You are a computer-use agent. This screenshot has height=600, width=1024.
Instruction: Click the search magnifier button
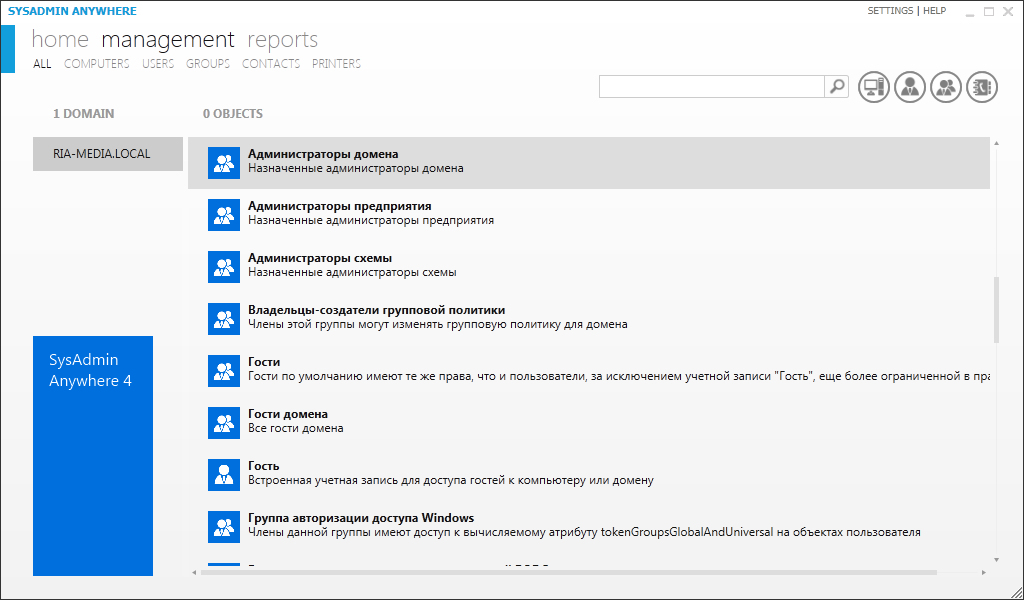tap(837, 86)
